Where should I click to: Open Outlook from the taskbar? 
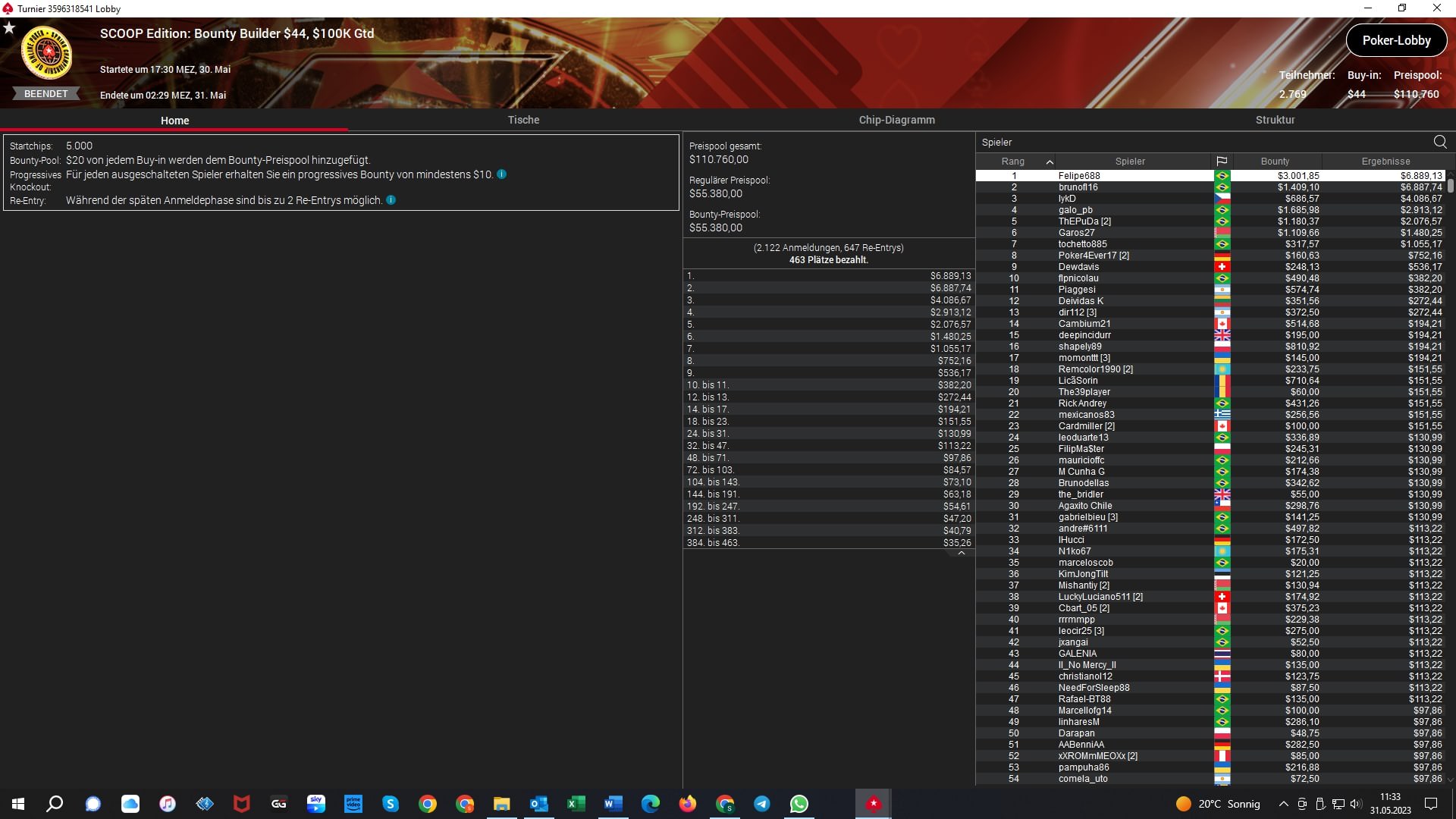coord(539,804)
